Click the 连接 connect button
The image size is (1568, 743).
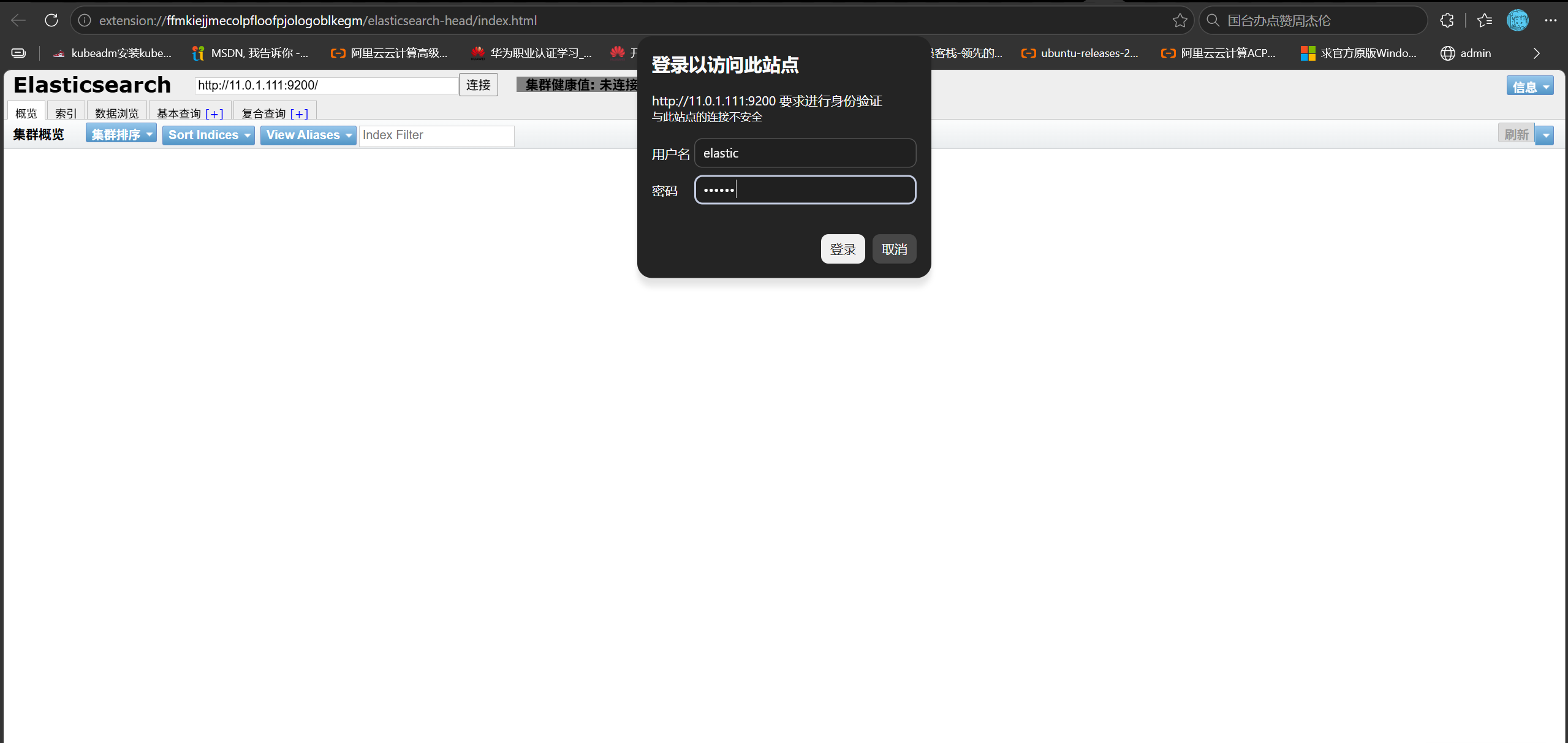[478, 85]
